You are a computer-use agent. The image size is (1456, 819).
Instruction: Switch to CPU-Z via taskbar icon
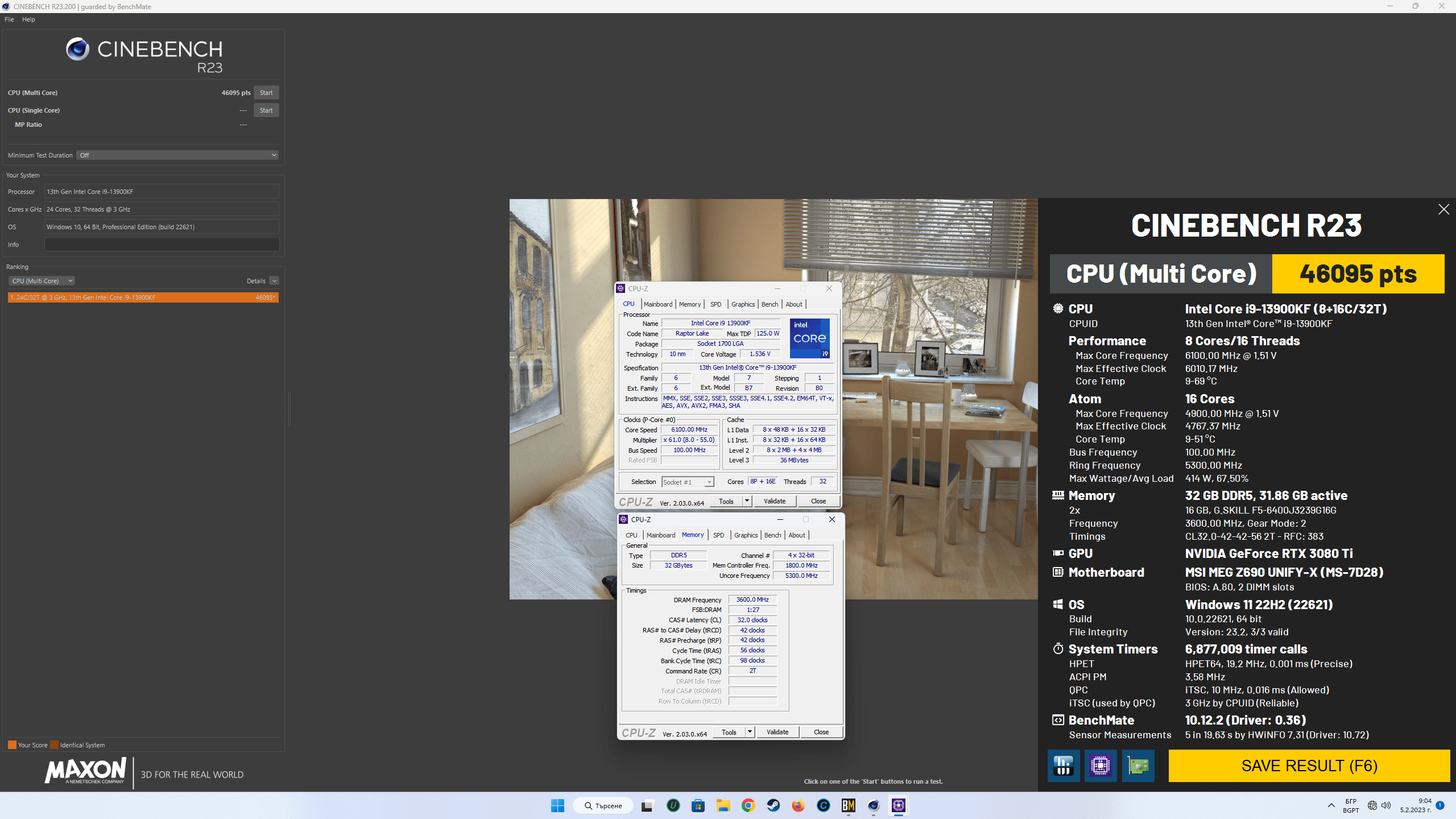coord(899,805)
